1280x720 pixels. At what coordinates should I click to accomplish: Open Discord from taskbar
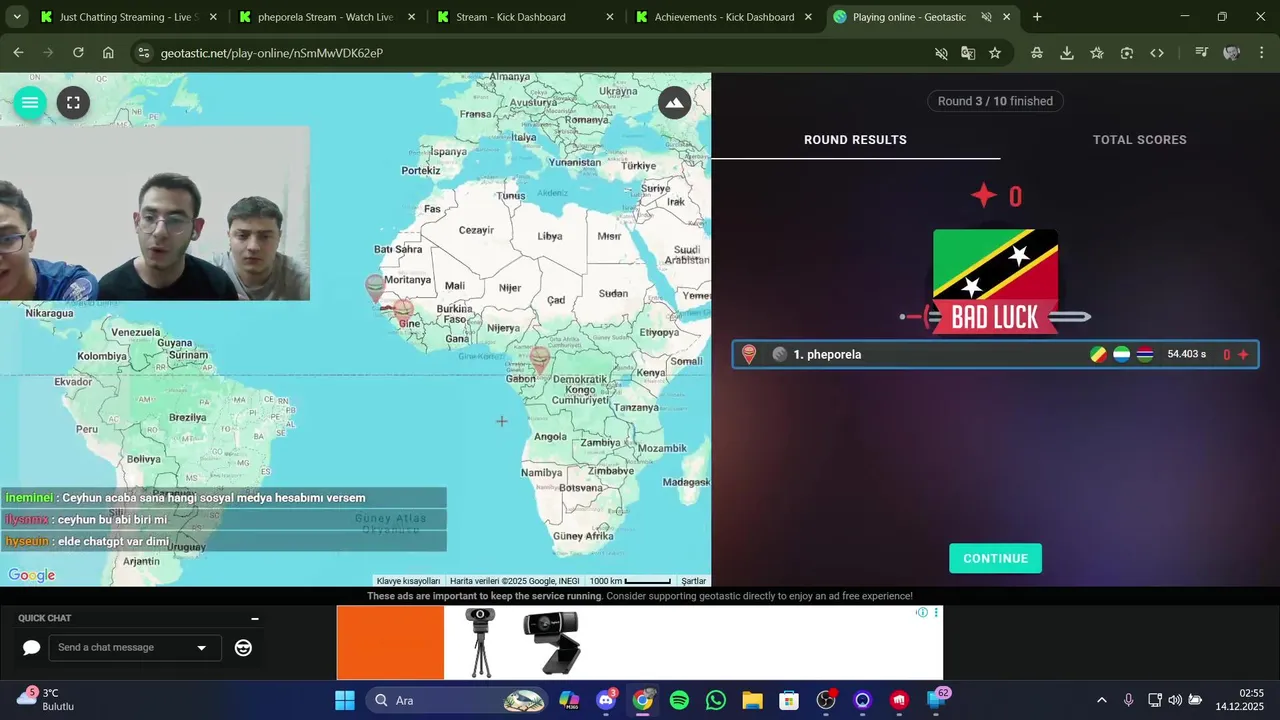[x=606, y=700]
